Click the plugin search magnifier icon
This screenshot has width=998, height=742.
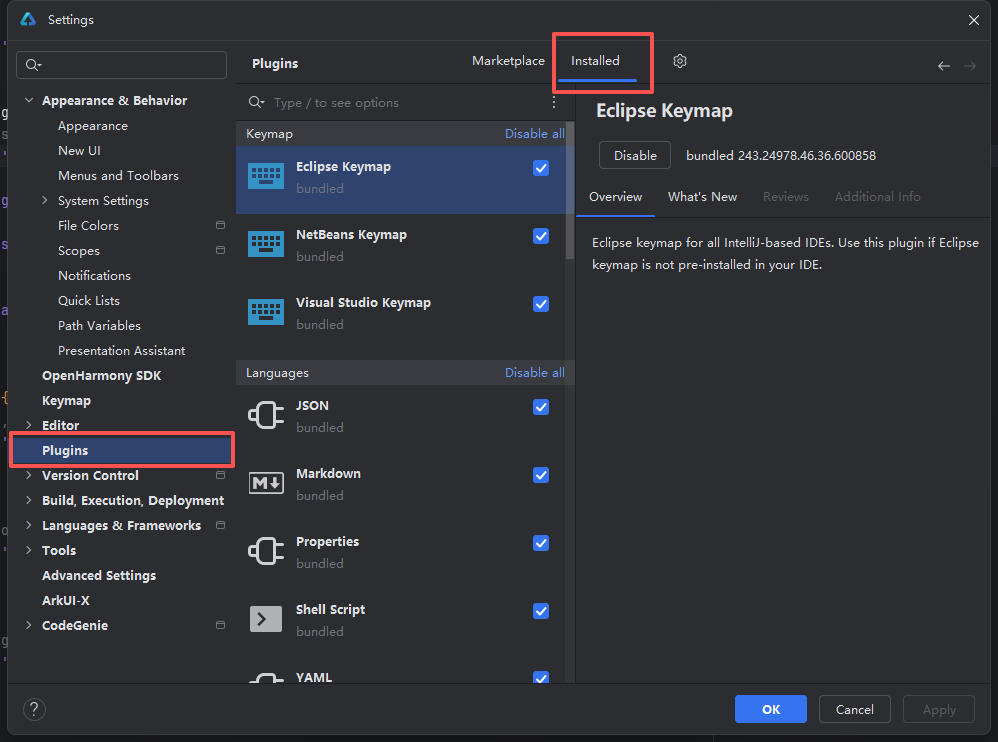256,102
